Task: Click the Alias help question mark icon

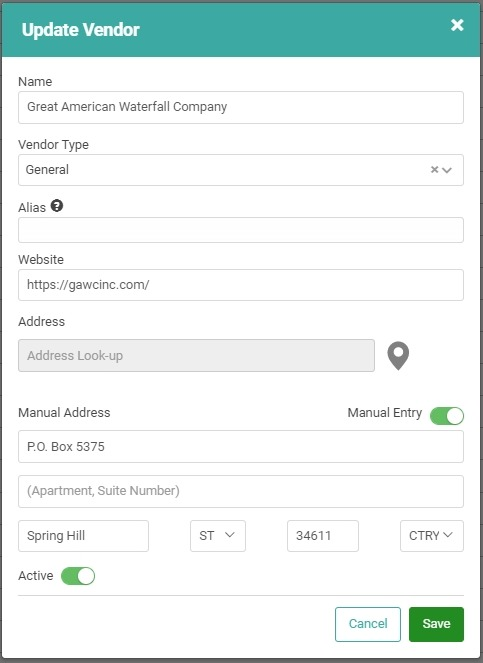Action: [57, 206]
